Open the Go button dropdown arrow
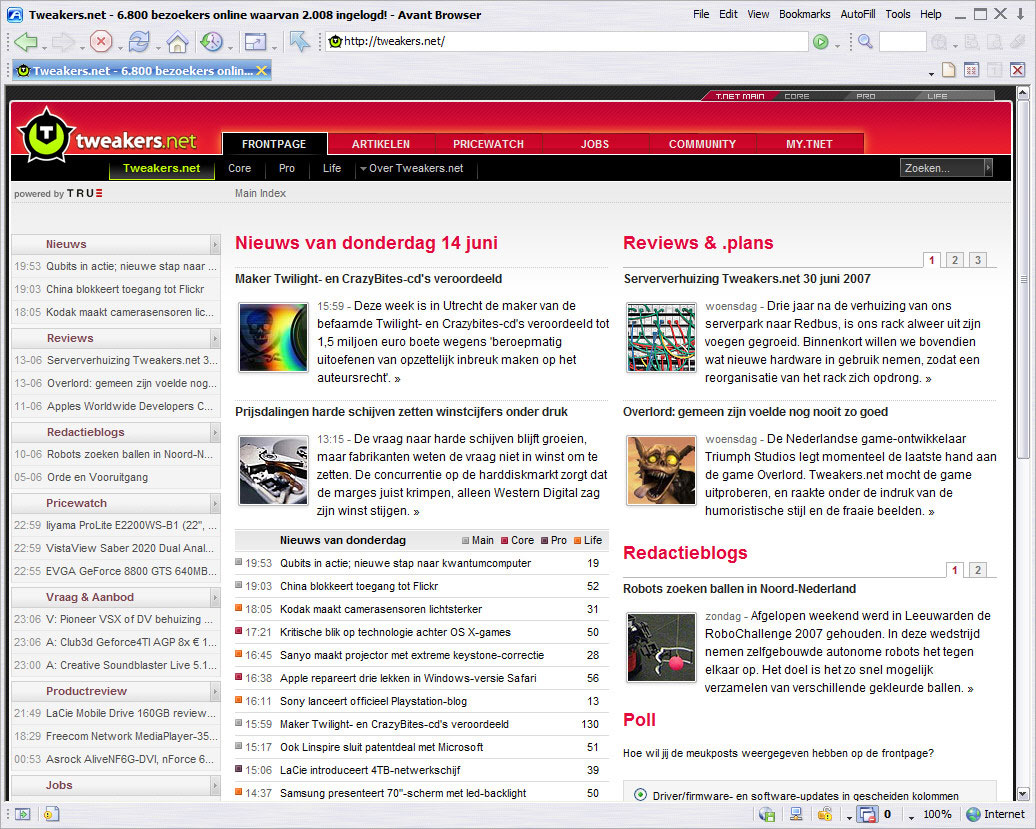Viewport: 1036px width, 829px height. (838, 46)
